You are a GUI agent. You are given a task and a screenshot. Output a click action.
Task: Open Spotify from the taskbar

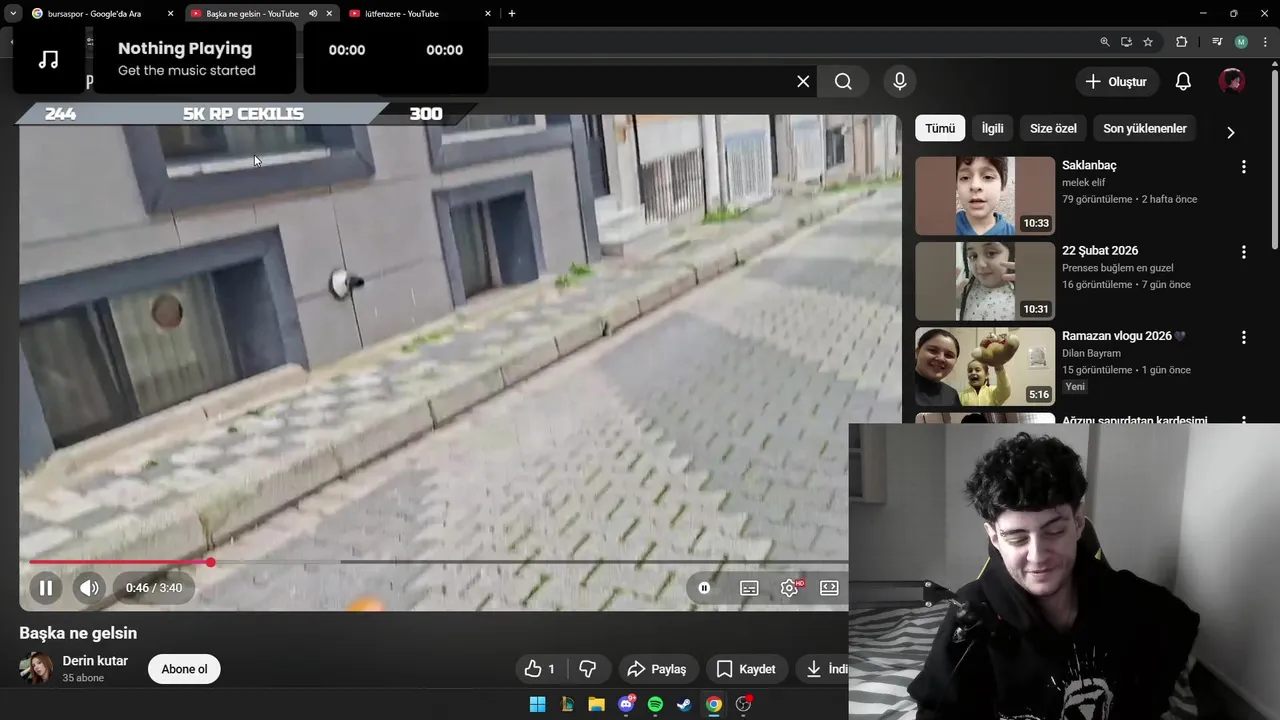tap(655, 704)
